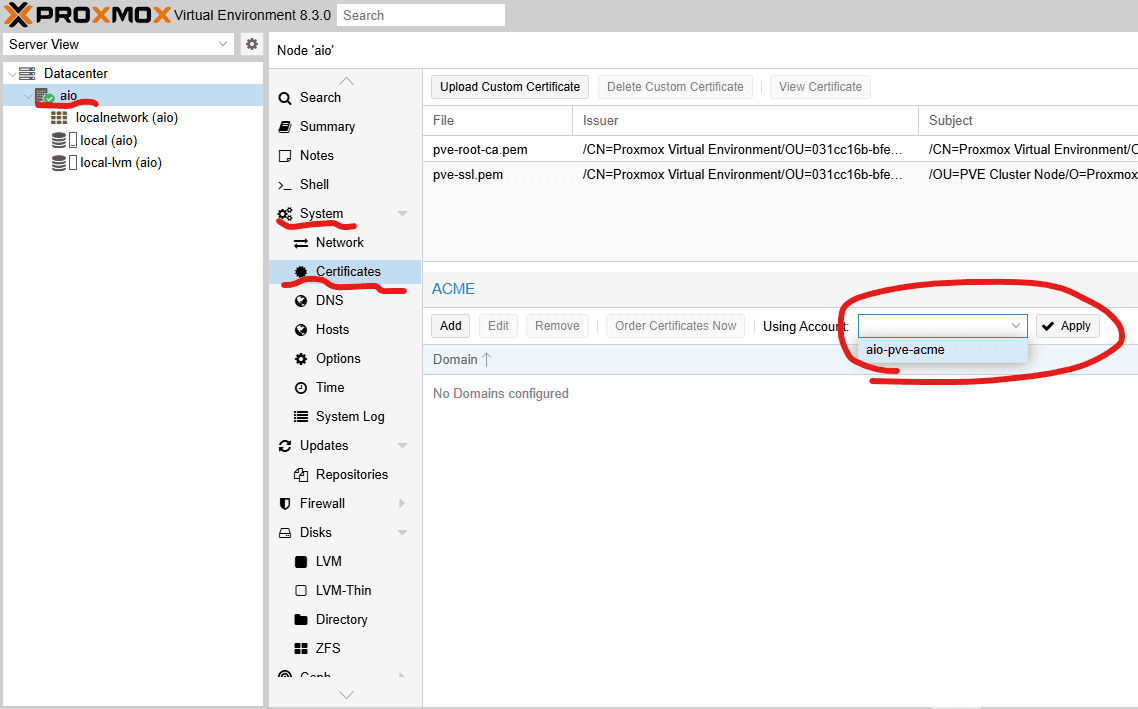Click the Repositories files icon
Image resolution: width=1138 pixels, height=709 pixels.
[300, 475]
